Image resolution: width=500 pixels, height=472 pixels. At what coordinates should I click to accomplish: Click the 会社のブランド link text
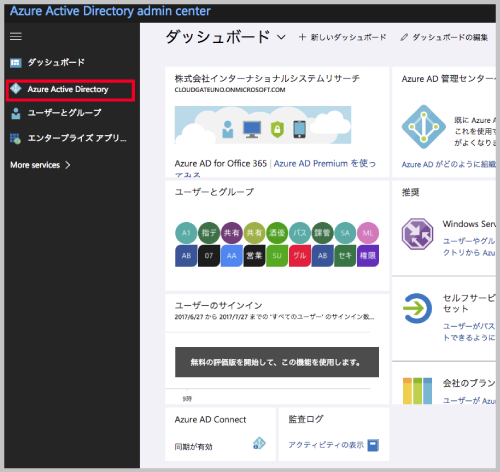469,401
